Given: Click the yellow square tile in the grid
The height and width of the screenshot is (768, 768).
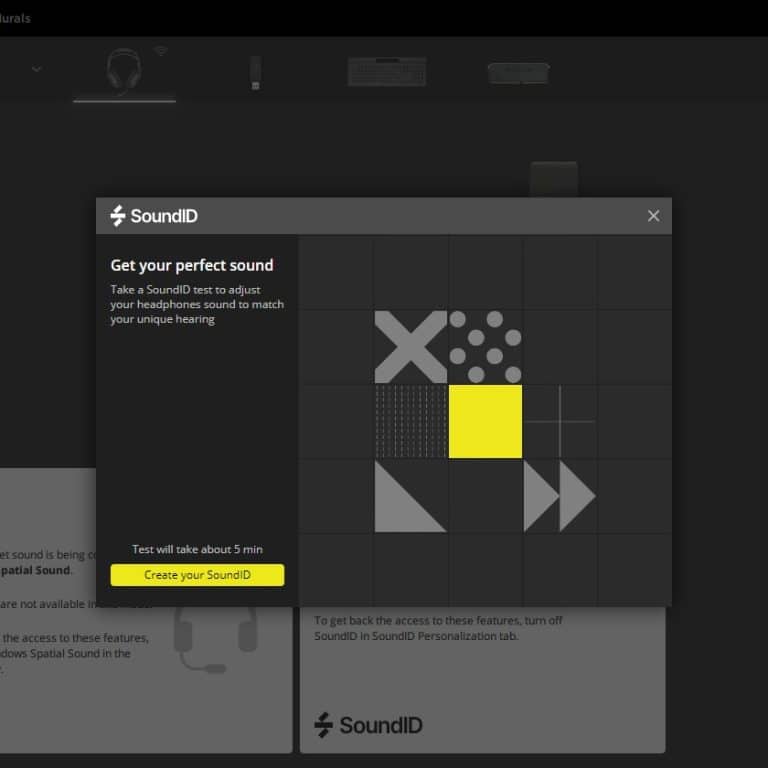Looking at the screenshot, I should pyautogui.click(x=485, y=421).
